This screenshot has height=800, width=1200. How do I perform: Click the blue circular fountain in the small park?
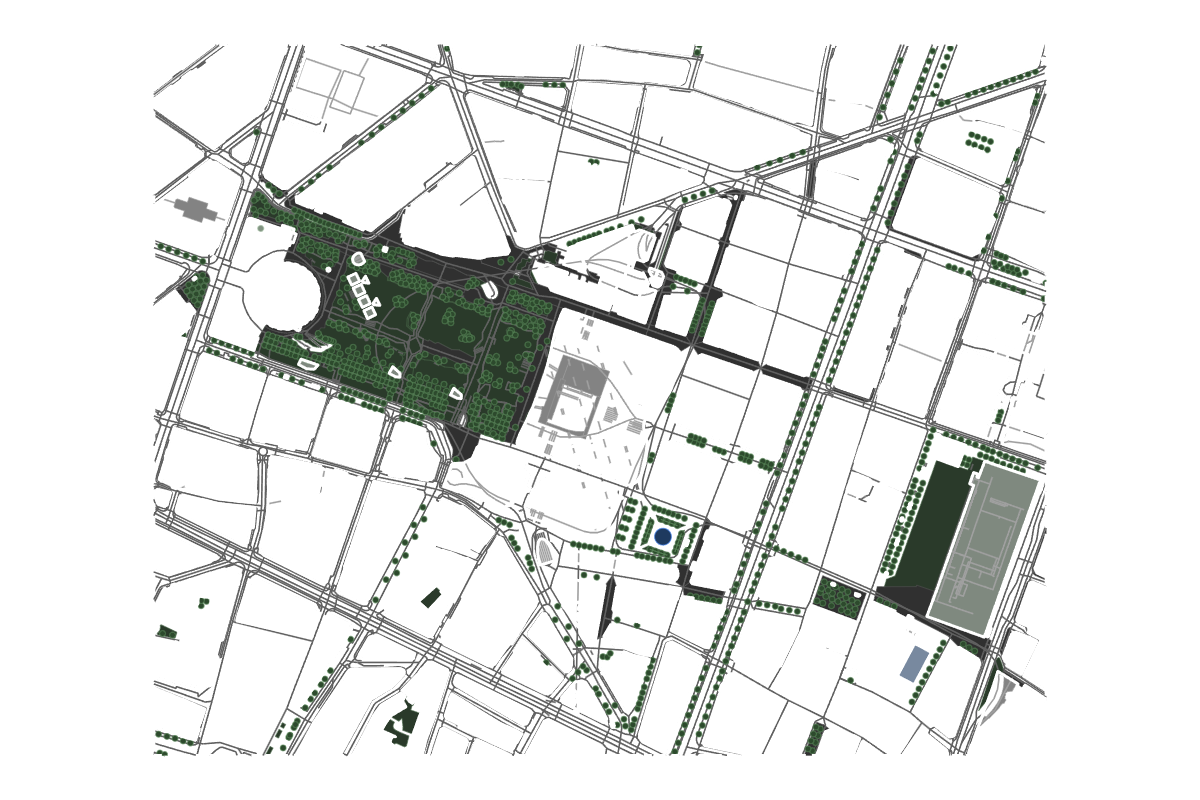662,537
